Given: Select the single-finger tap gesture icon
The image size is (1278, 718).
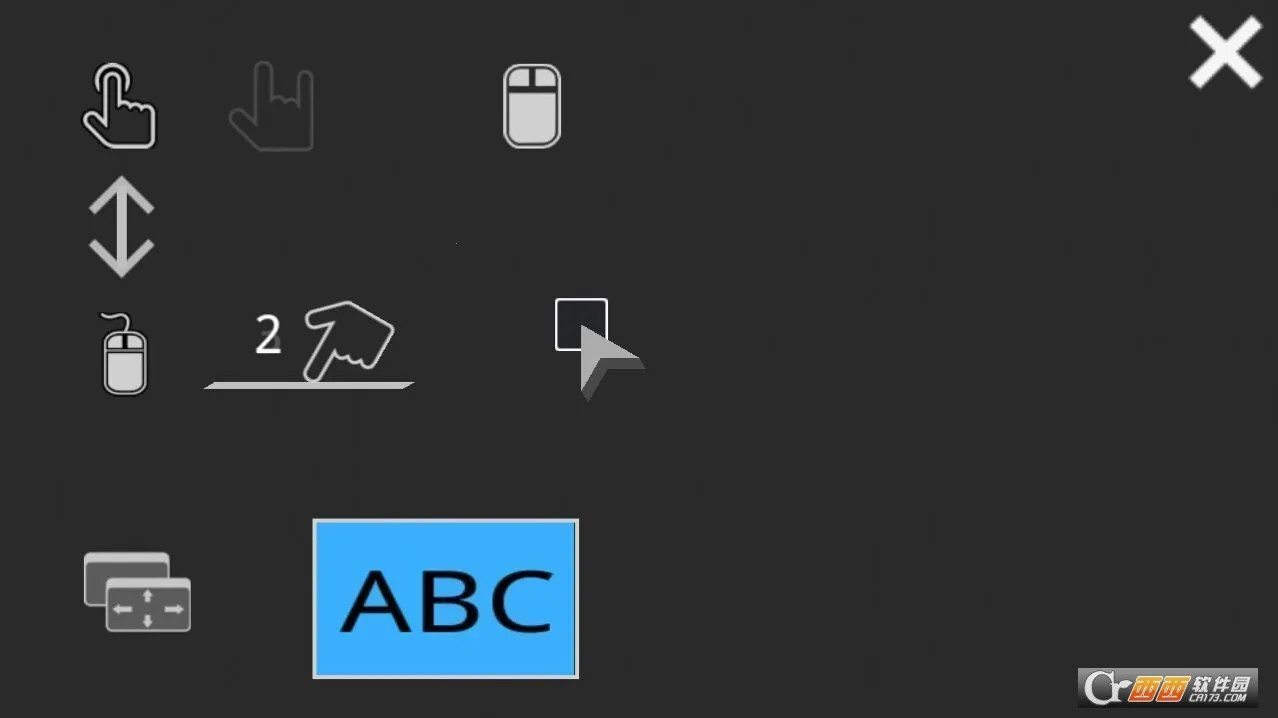Looking at the screenshot, I should (119, 106).
